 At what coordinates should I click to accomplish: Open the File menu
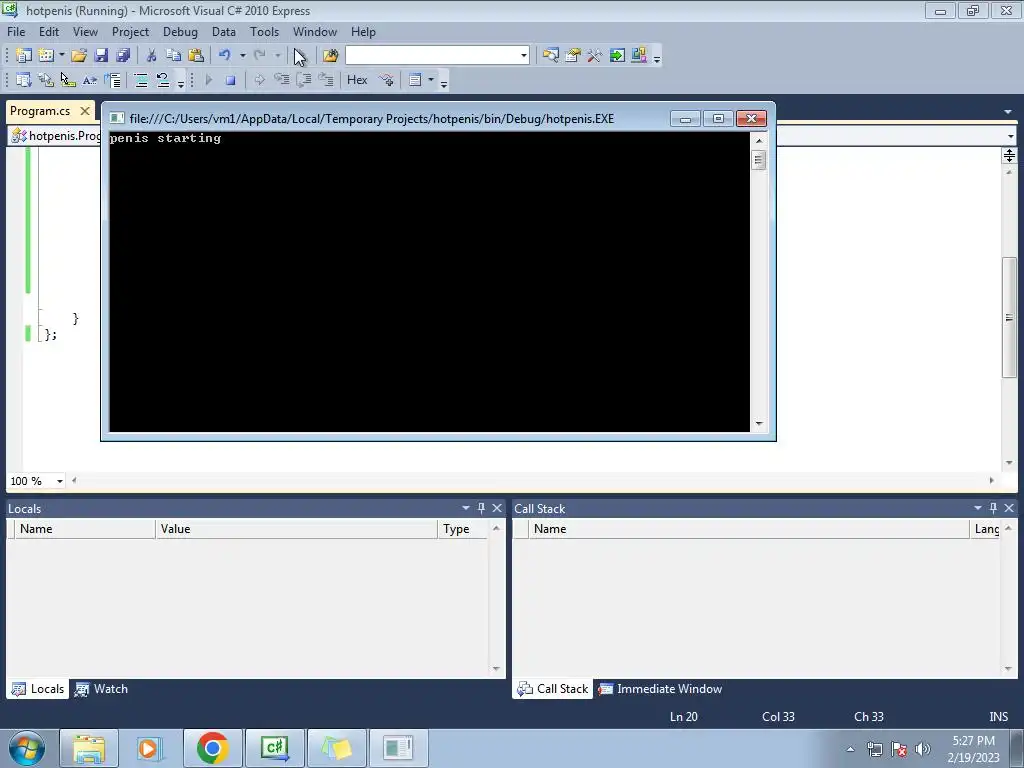pos(16,31)
